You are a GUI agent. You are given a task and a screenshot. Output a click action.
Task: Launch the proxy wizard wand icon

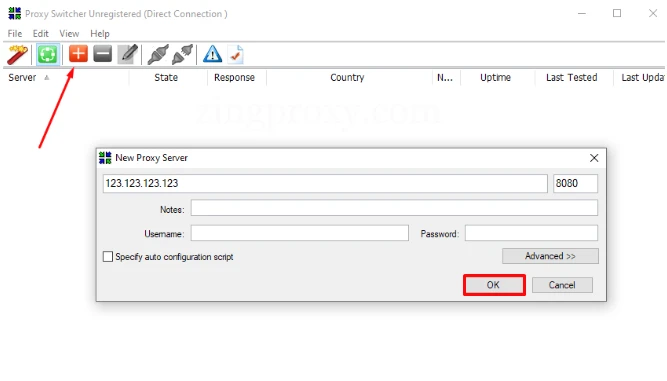pos(17,54)
